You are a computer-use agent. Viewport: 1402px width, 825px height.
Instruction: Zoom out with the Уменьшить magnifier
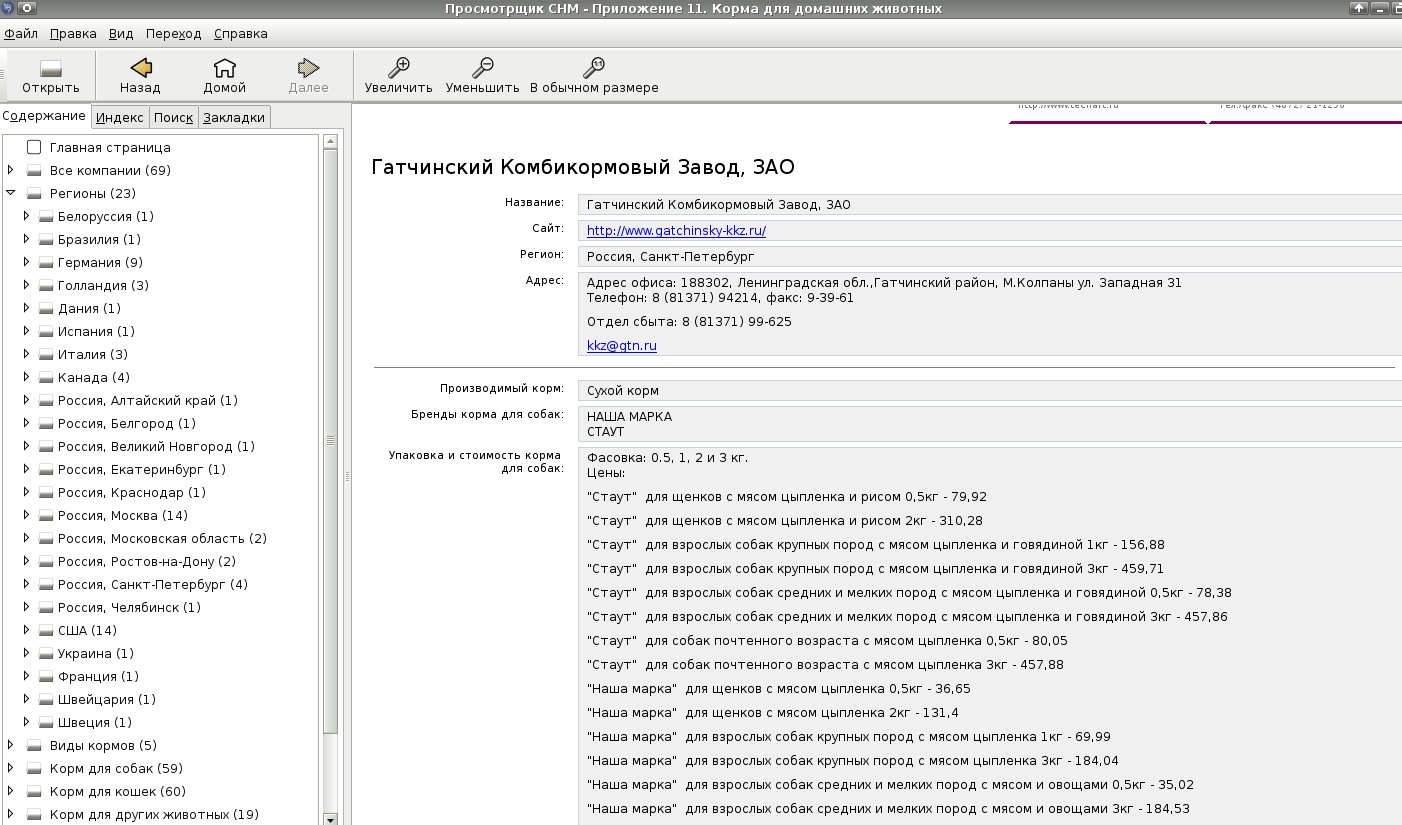tap(483, 68)
